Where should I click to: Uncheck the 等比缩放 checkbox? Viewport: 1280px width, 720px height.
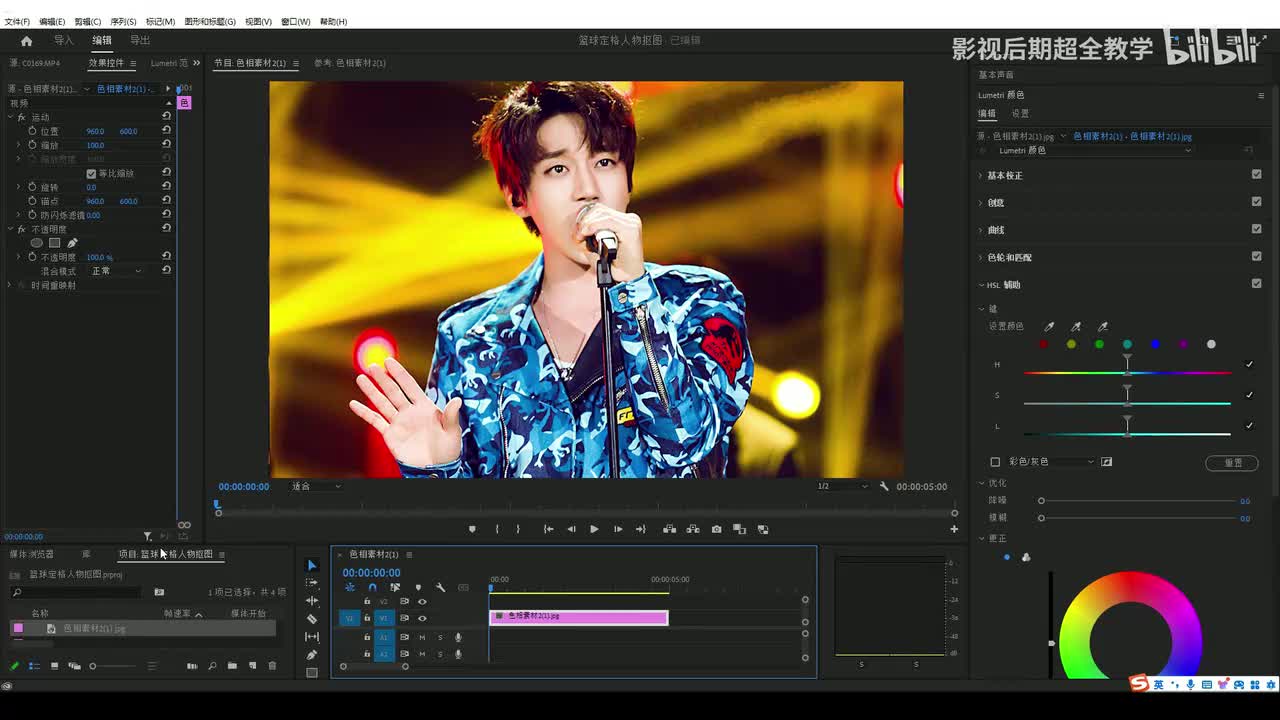(91, 173)
